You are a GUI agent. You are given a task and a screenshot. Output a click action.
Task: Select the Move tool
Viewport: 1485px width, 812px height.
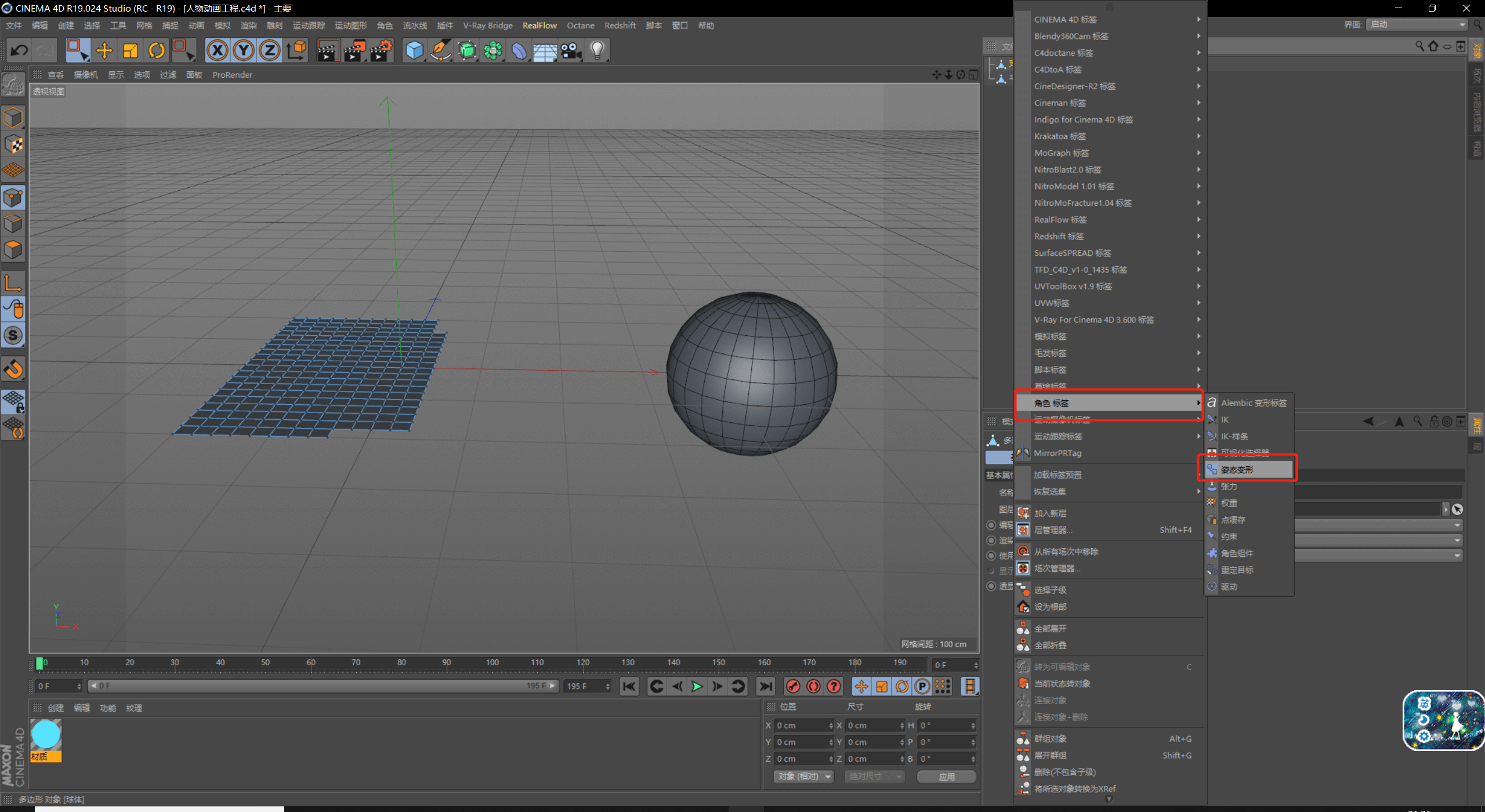click(104, 50)
